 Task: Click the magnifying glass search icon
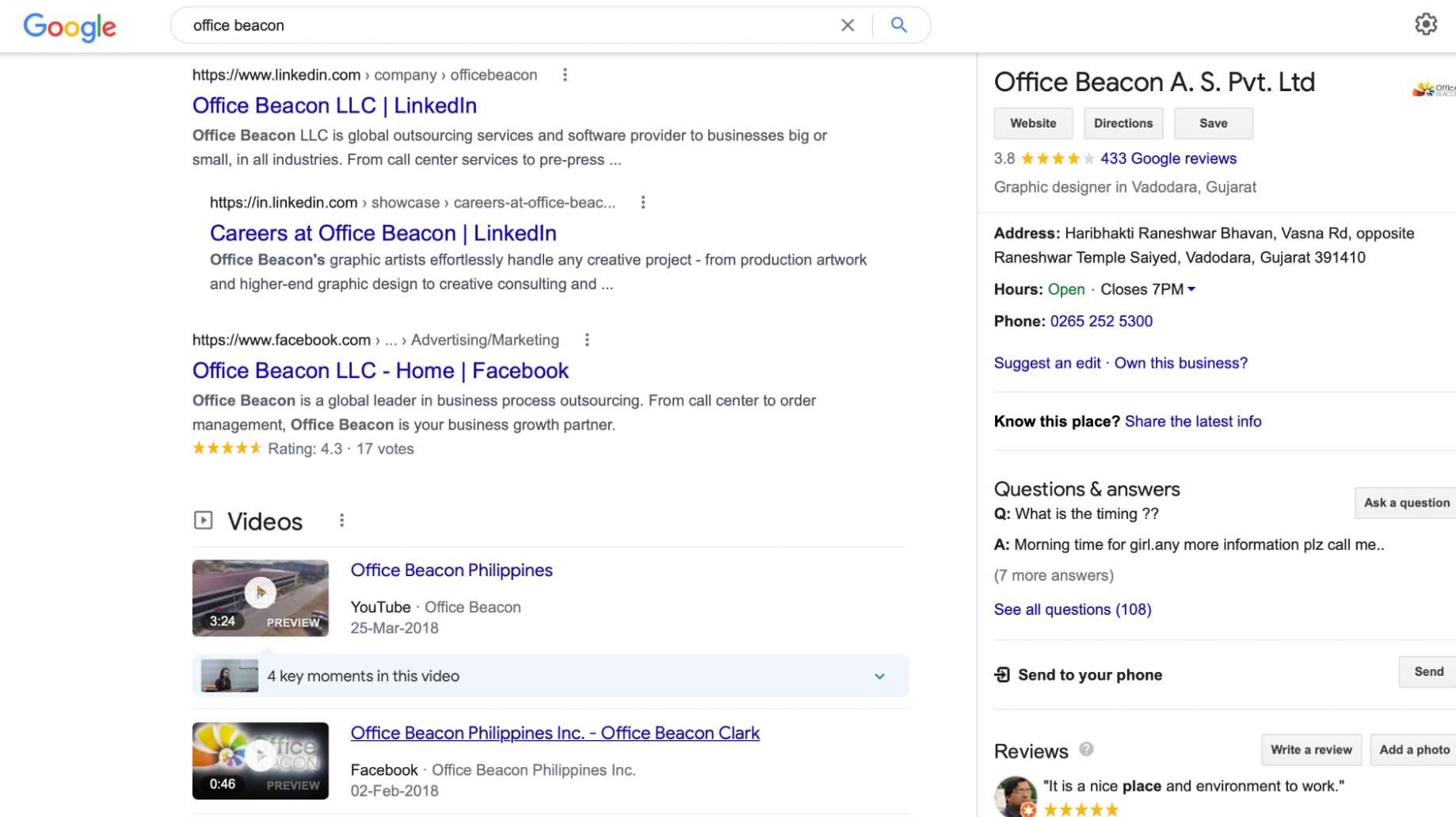[x=898, y=25]
